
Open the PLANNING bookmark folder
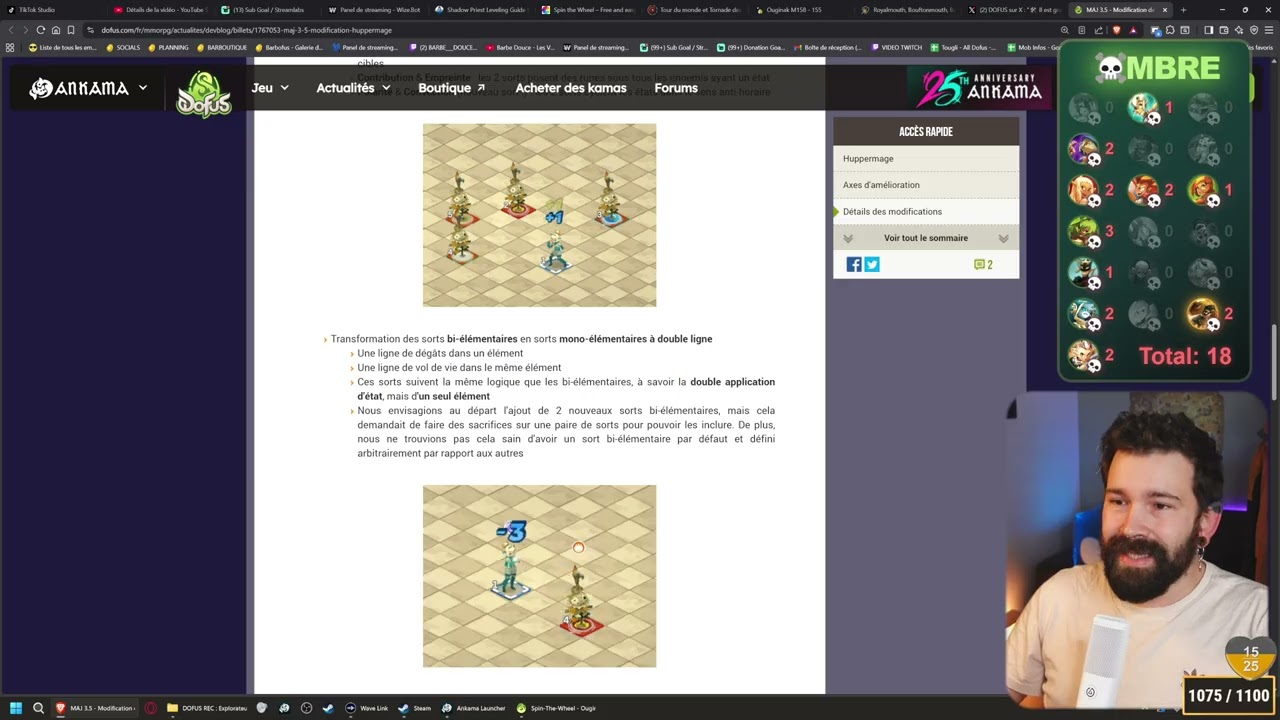(x=168, y=47)
